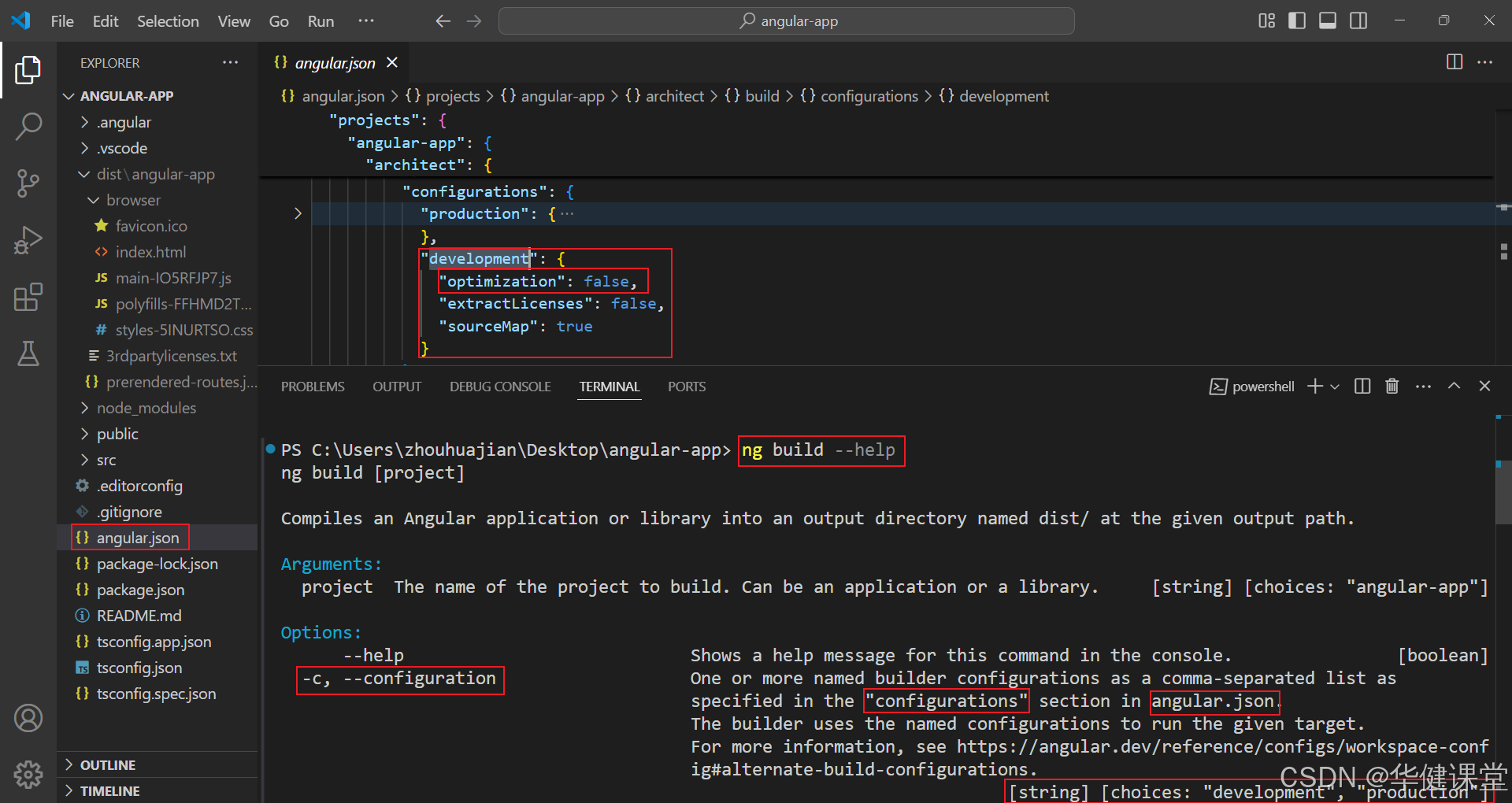
Task: Click the terminal vertical scrollbar
Action: pyautogui.click(x=1503, y=492)
